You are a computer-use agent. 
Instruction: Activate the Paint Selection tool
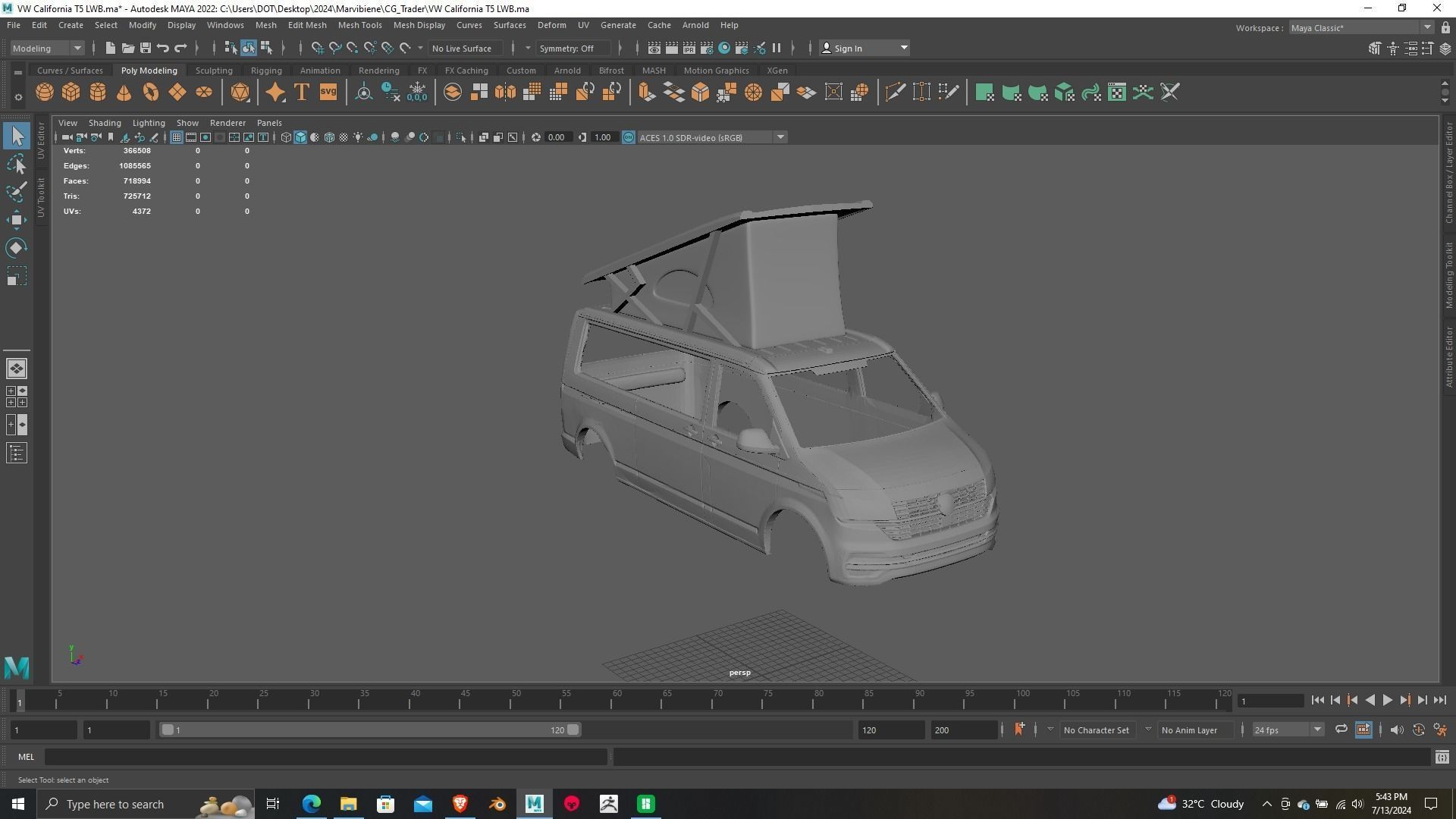pyautogui.click(x=17, y=192)
